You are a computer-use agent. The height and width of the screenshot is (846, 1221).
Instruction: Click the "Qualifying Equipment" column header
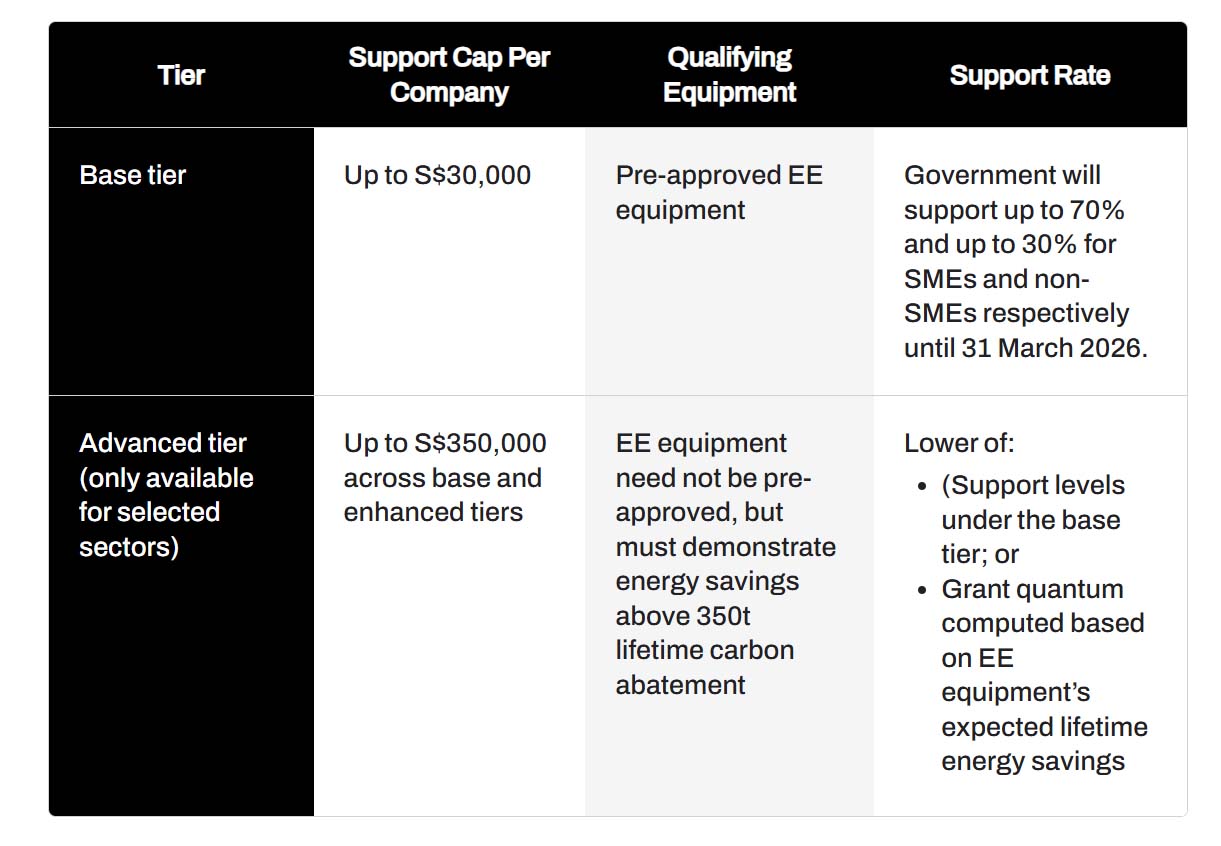(729, 75)
